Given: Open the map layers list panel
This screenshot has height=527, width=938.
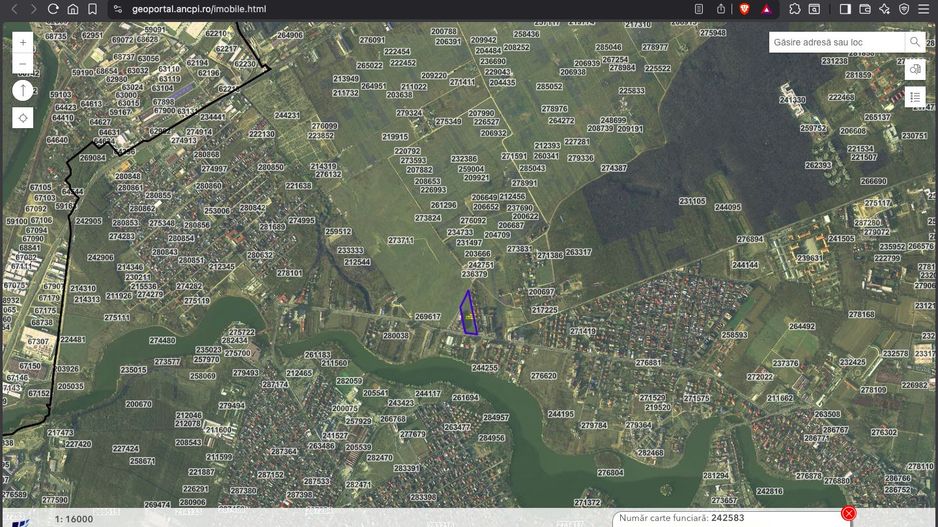Looking at the screenshot, I should coord(915,97).
